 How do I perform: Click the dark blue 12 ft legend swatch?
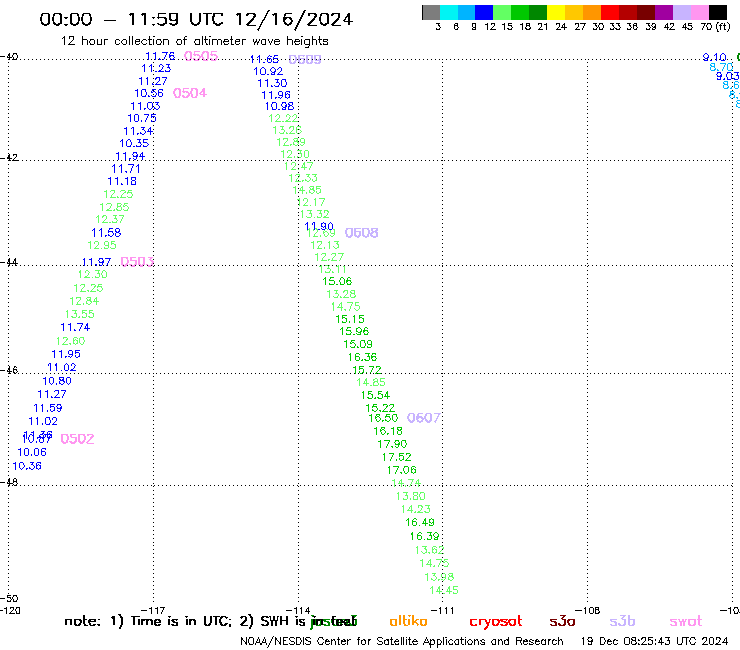pyautogui.click(x=484, y=12)
